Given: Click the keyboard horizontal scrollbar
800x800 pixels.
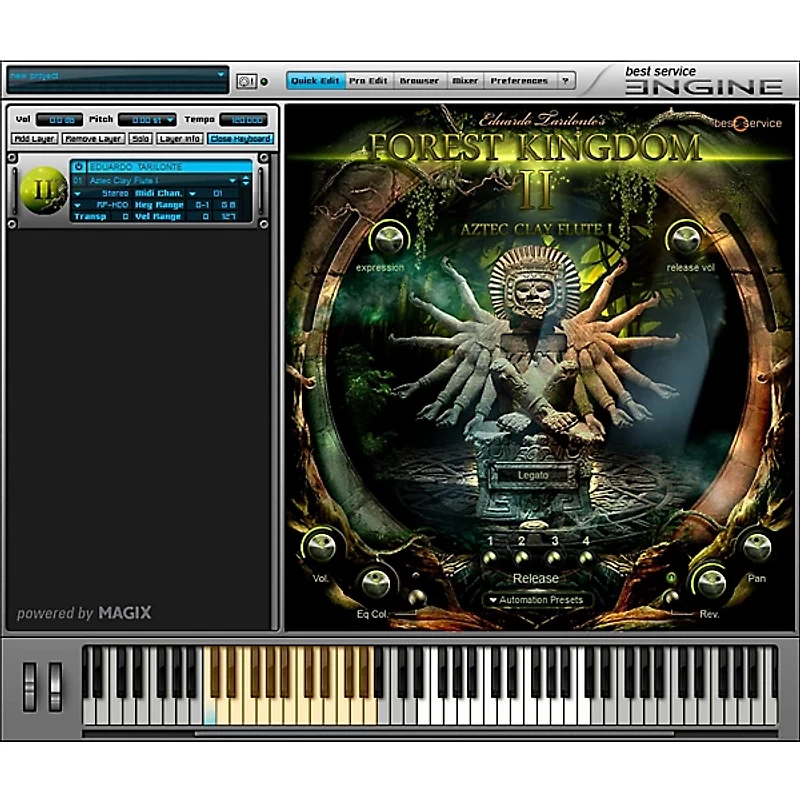Looking at the screenshot, I should pos(434,734).
